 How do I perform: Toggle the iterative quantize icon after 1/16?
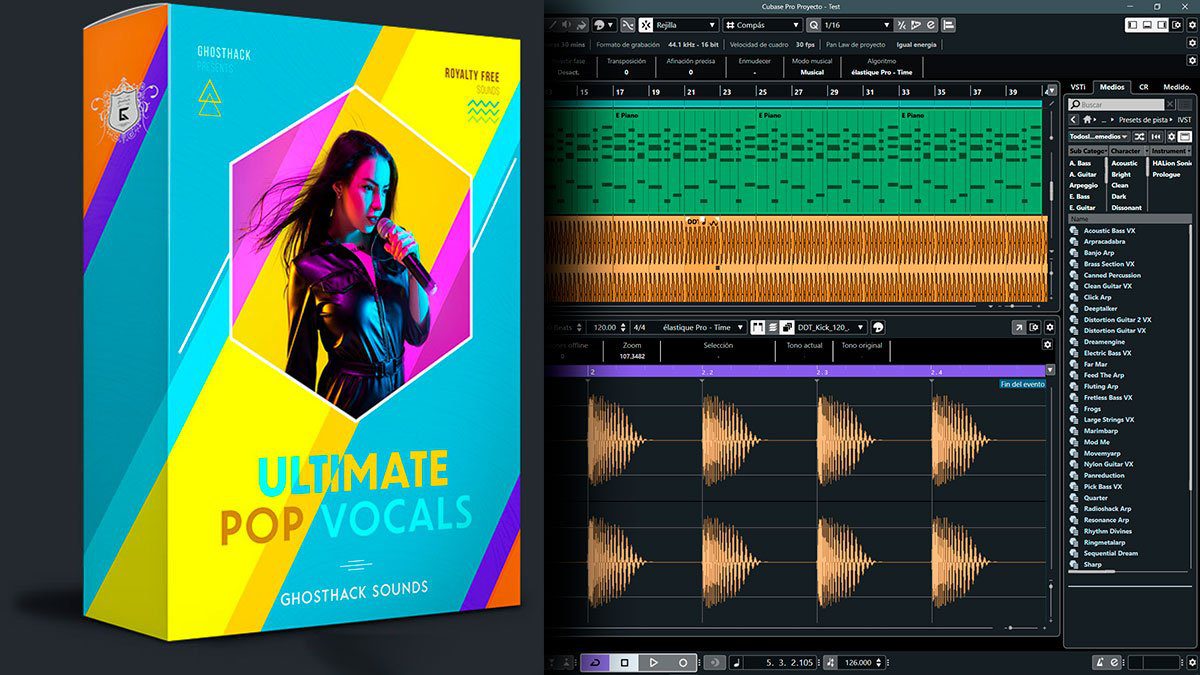(x=902, y=25)
